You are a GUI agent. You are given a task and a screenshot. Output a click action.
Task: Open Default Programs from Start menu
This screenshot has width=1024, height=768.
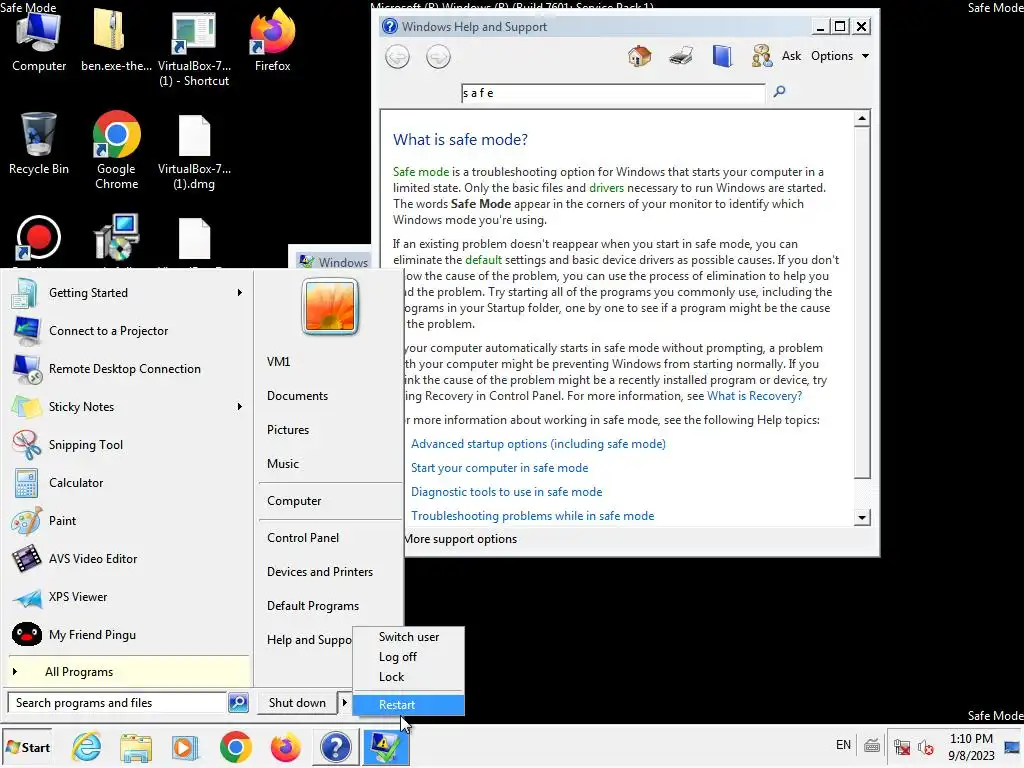pyautogui.click(x=313, y=605)
